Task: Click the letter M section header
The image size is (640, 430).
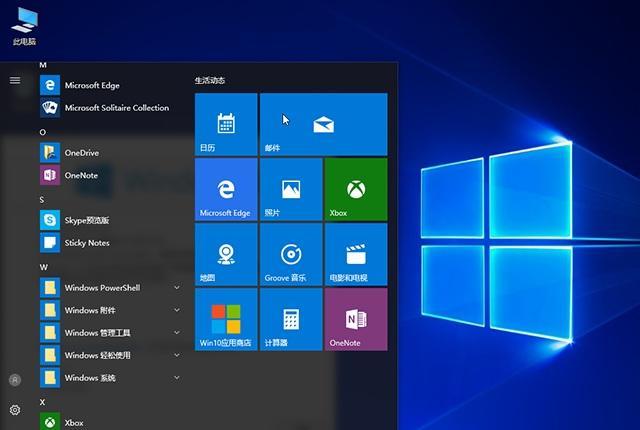Action: pyautogui.click(x=43, y=65)
